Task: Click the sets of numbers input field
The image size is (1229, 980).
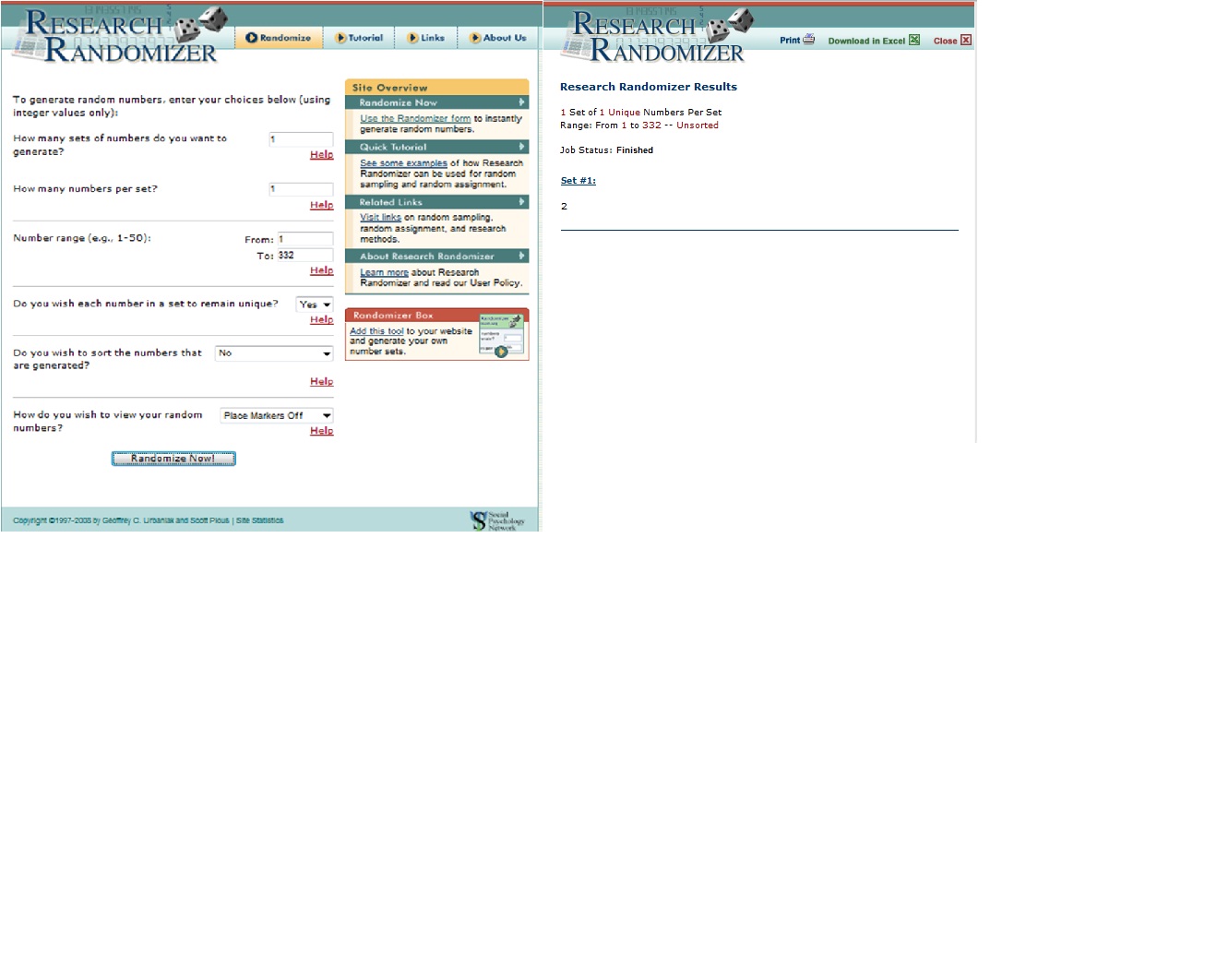Action: (x=301, y=139)
